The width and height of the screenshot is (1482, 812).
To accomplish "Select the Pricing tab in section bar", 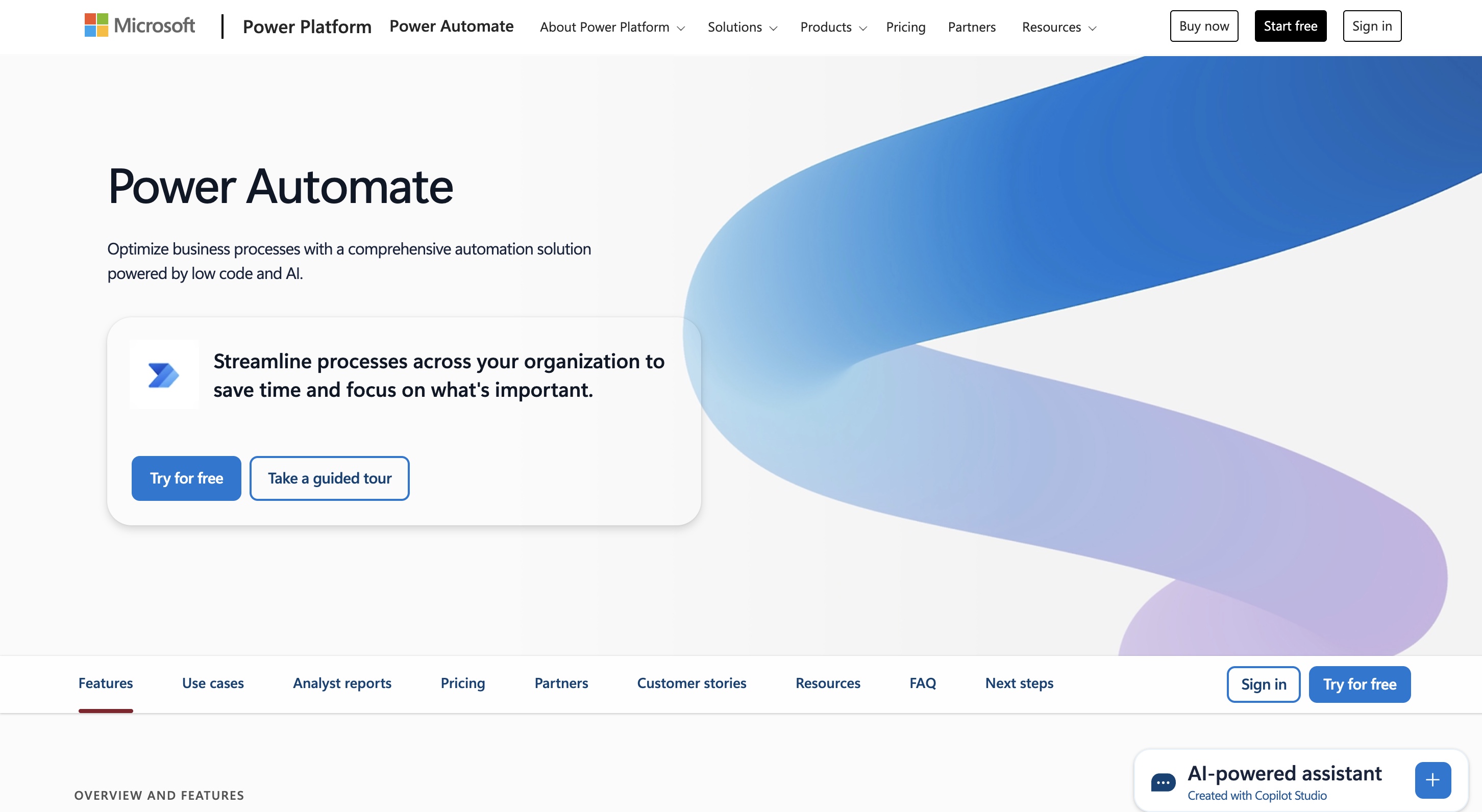I will click(x=463, y=683).
